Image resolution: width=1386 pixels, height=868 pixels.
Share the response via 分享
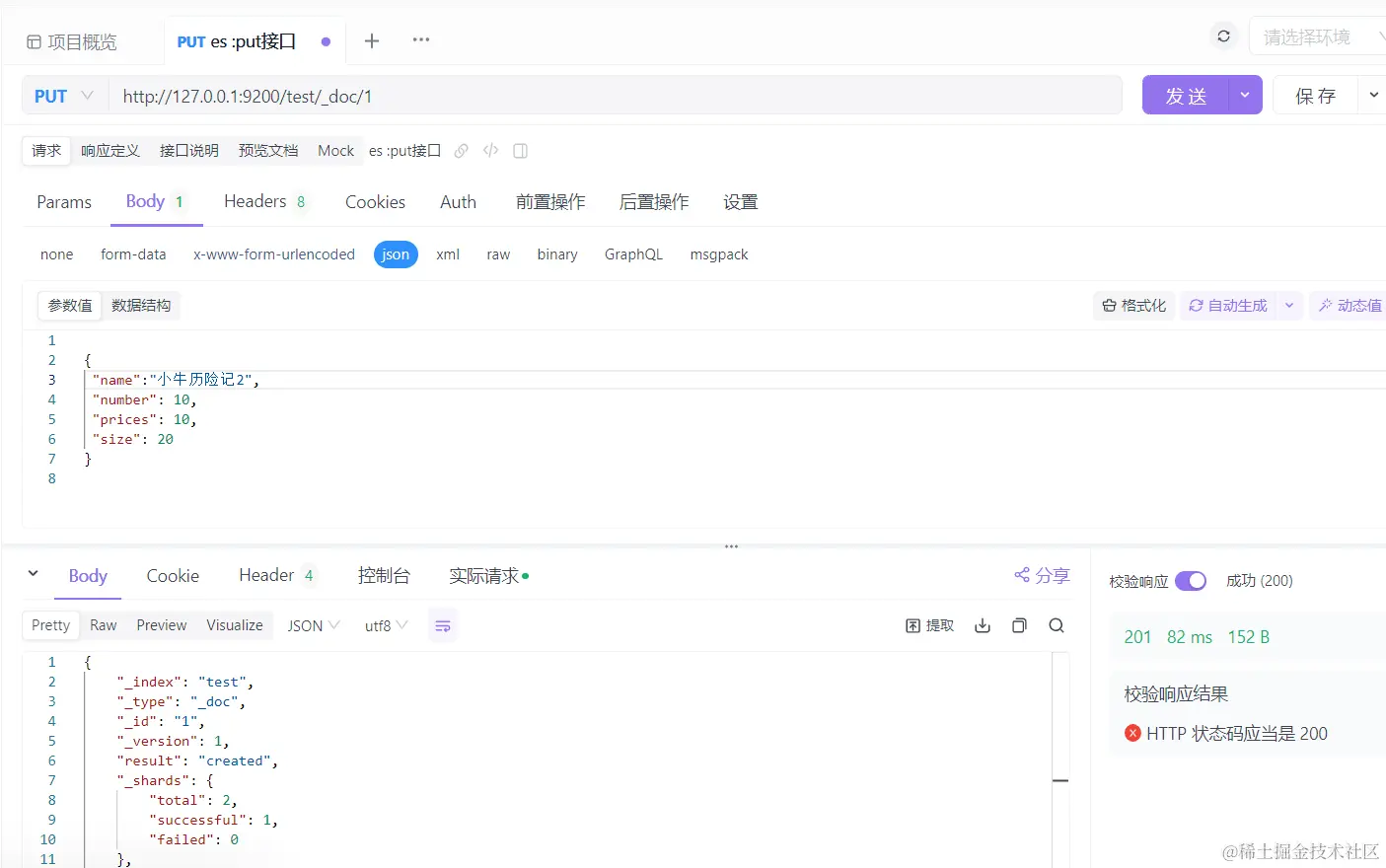point(1042,575)
